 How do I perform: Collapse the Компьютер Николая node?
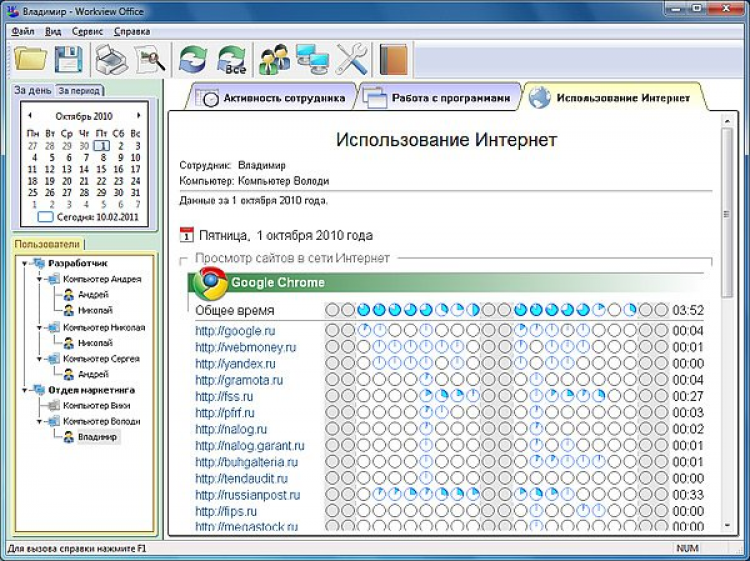(40, 328)
